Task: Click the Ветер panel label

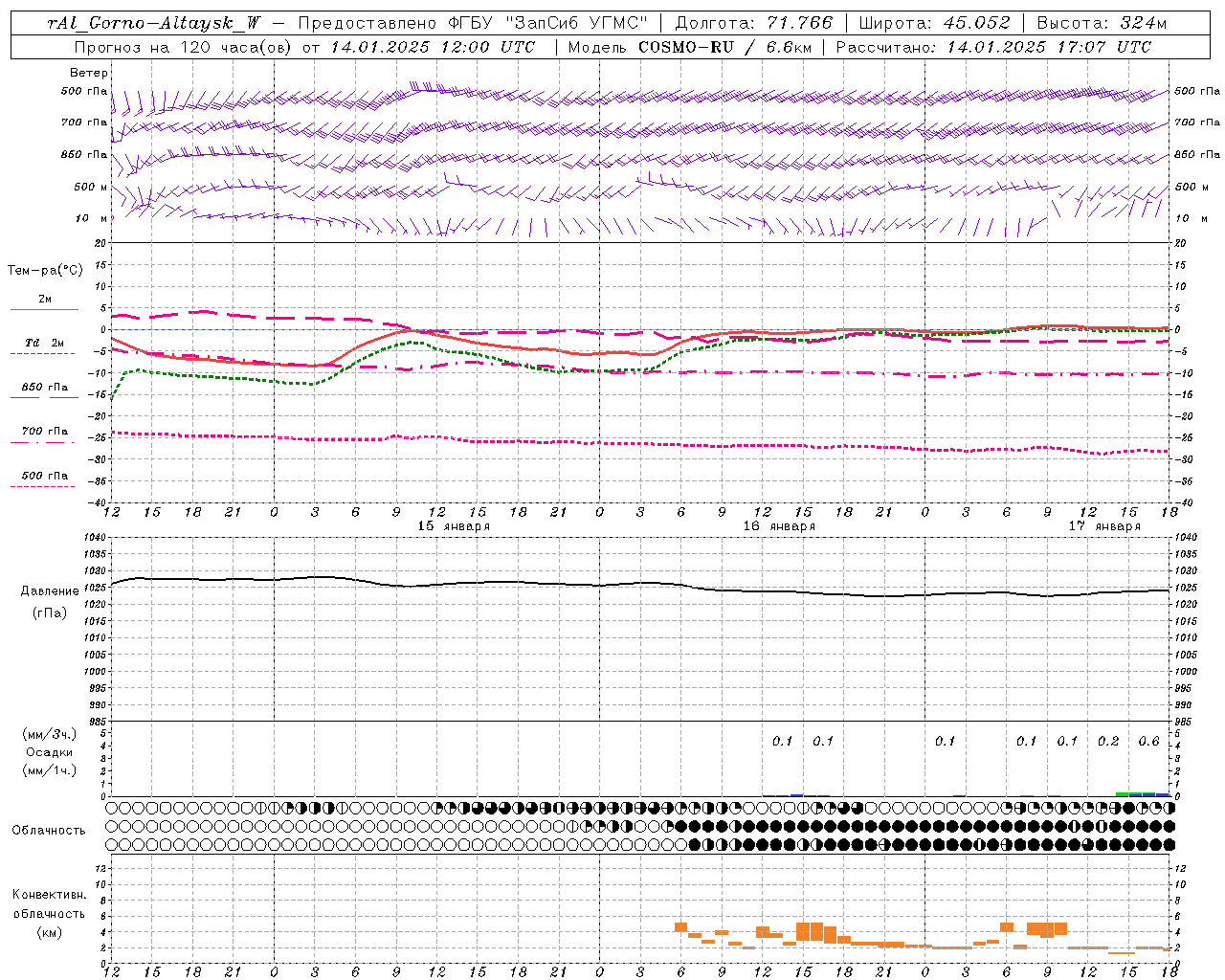Action: click(89, 73)
